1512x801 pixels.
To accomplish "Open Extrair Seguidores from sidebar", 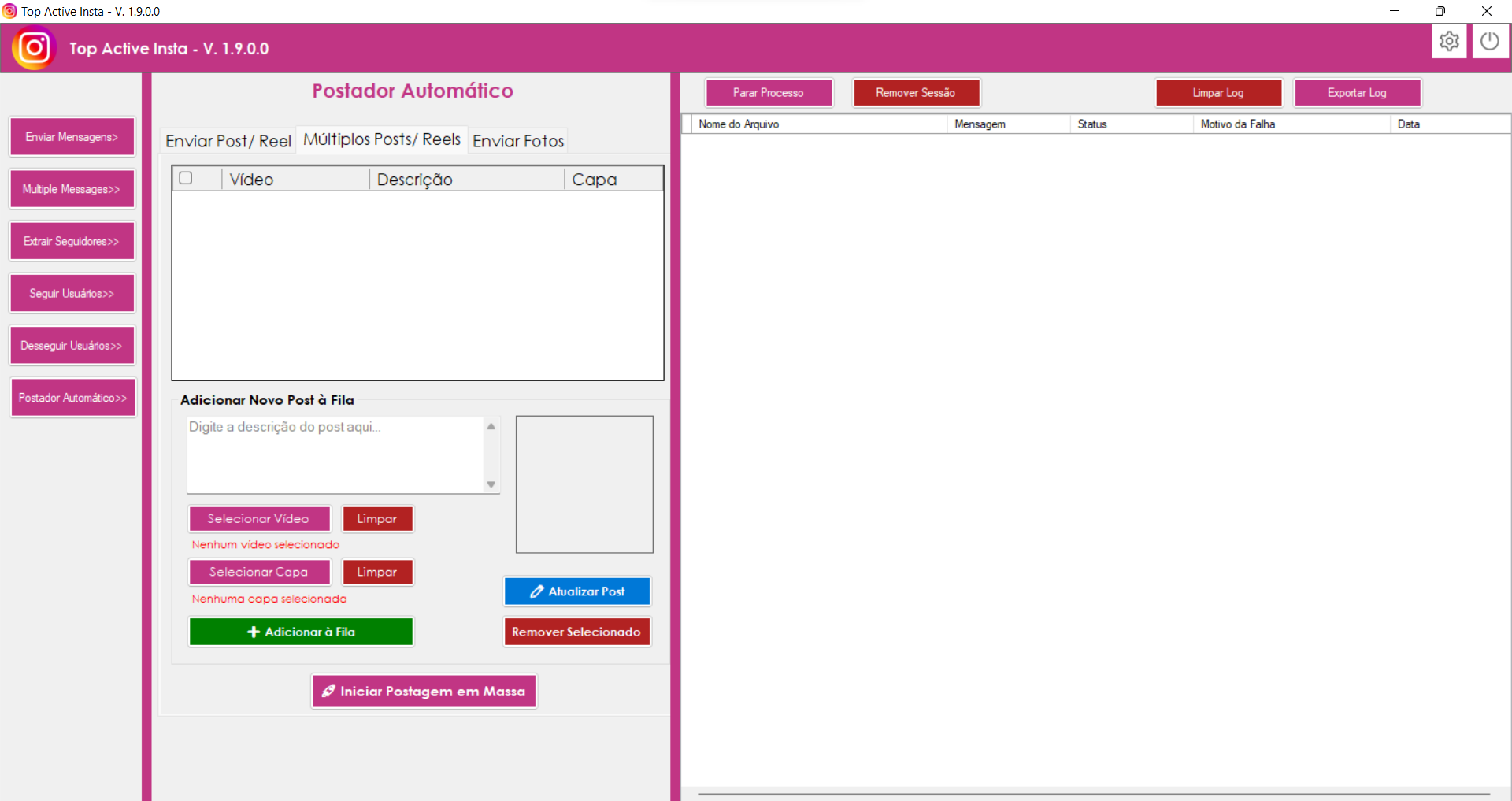I will tap(72, 241).
